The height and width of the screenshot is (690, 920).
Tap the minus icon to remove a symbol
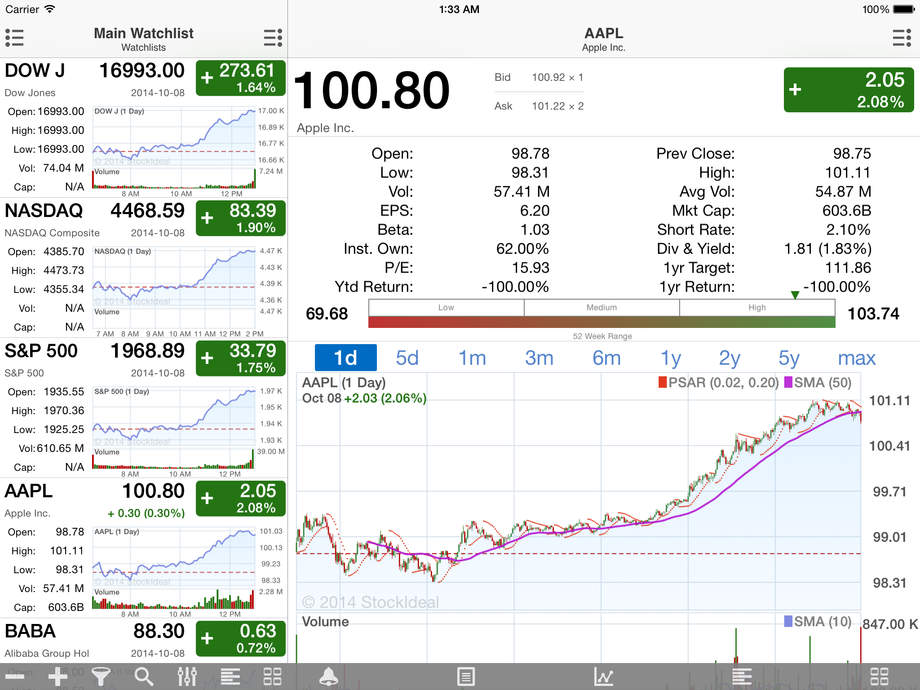[x=15, y=677]
